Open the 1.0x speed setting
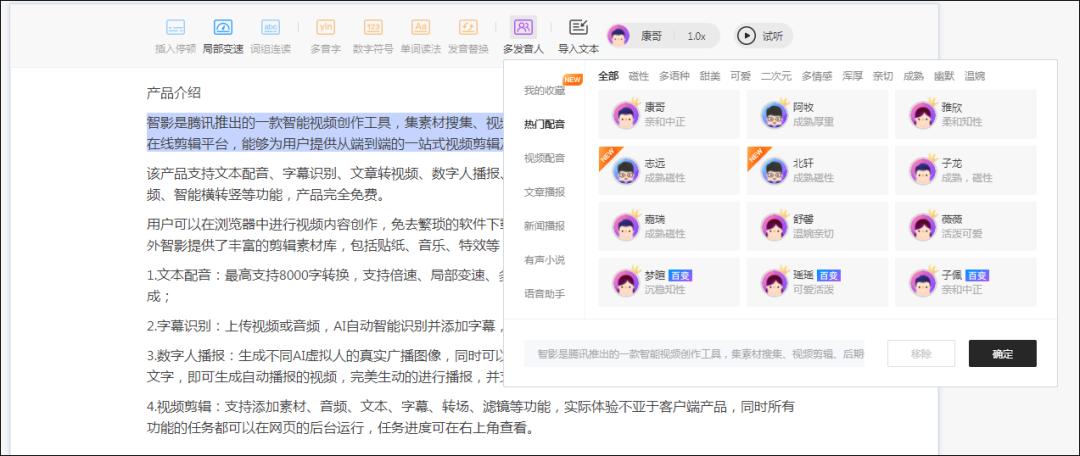Image resolution: width=1080 pixels, height=456 pixels. coord(696,37)
